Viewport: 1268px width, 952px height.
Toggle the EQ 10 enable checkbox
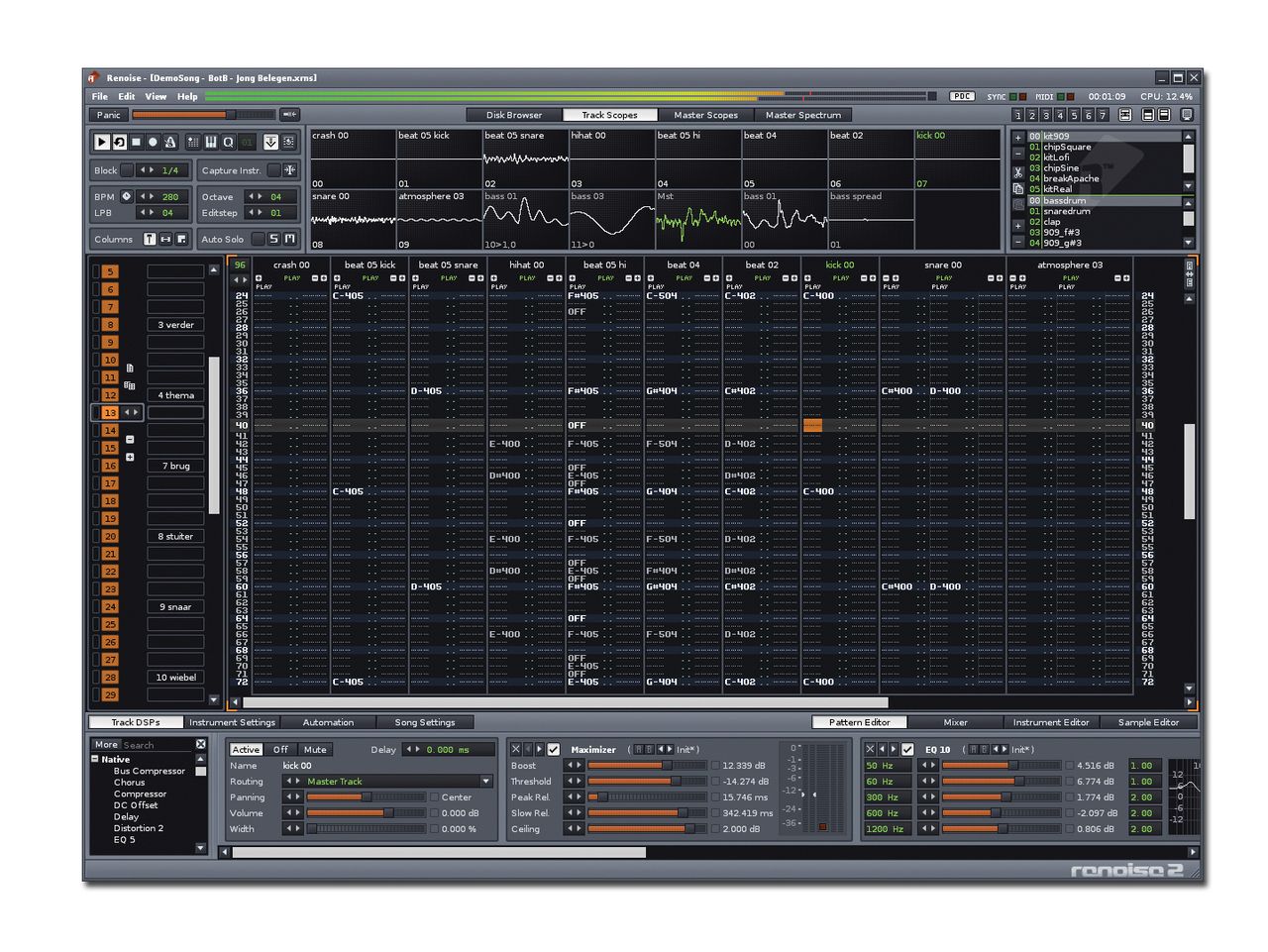point(907,749)
